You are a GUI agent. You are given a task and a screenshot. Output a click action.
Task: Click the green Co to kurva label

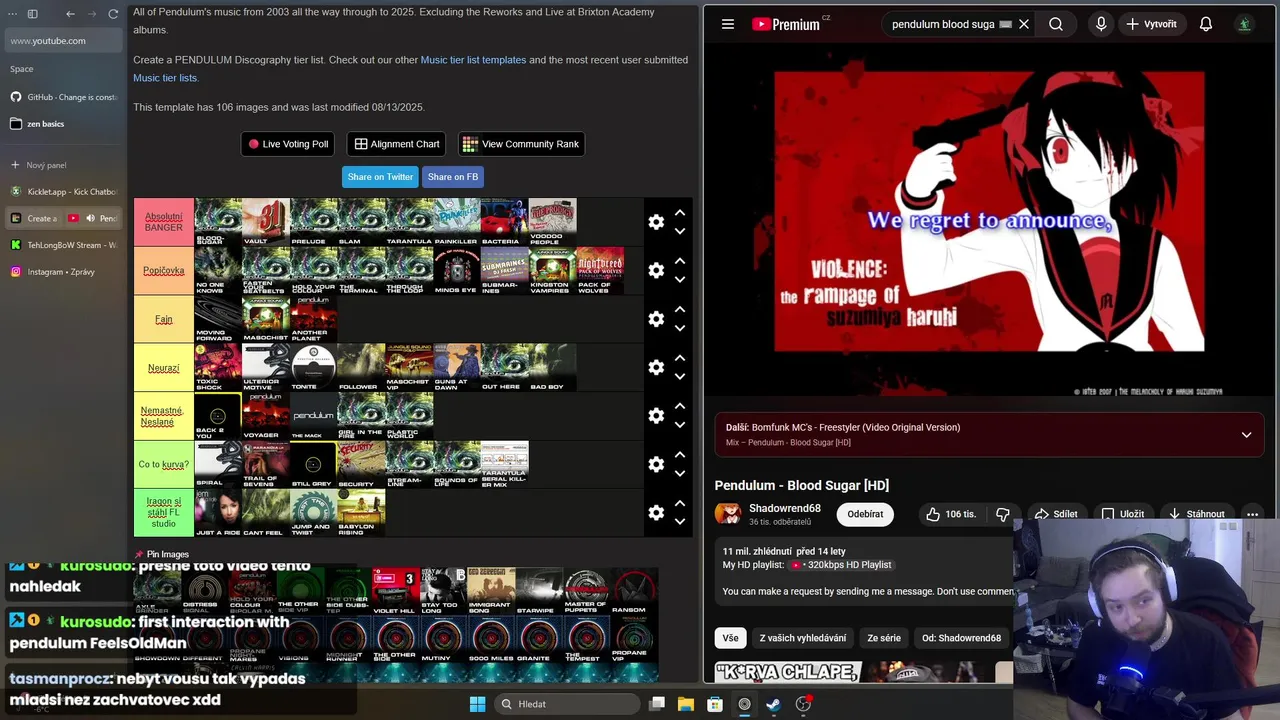pyautogui.click(x=164, y=464)
